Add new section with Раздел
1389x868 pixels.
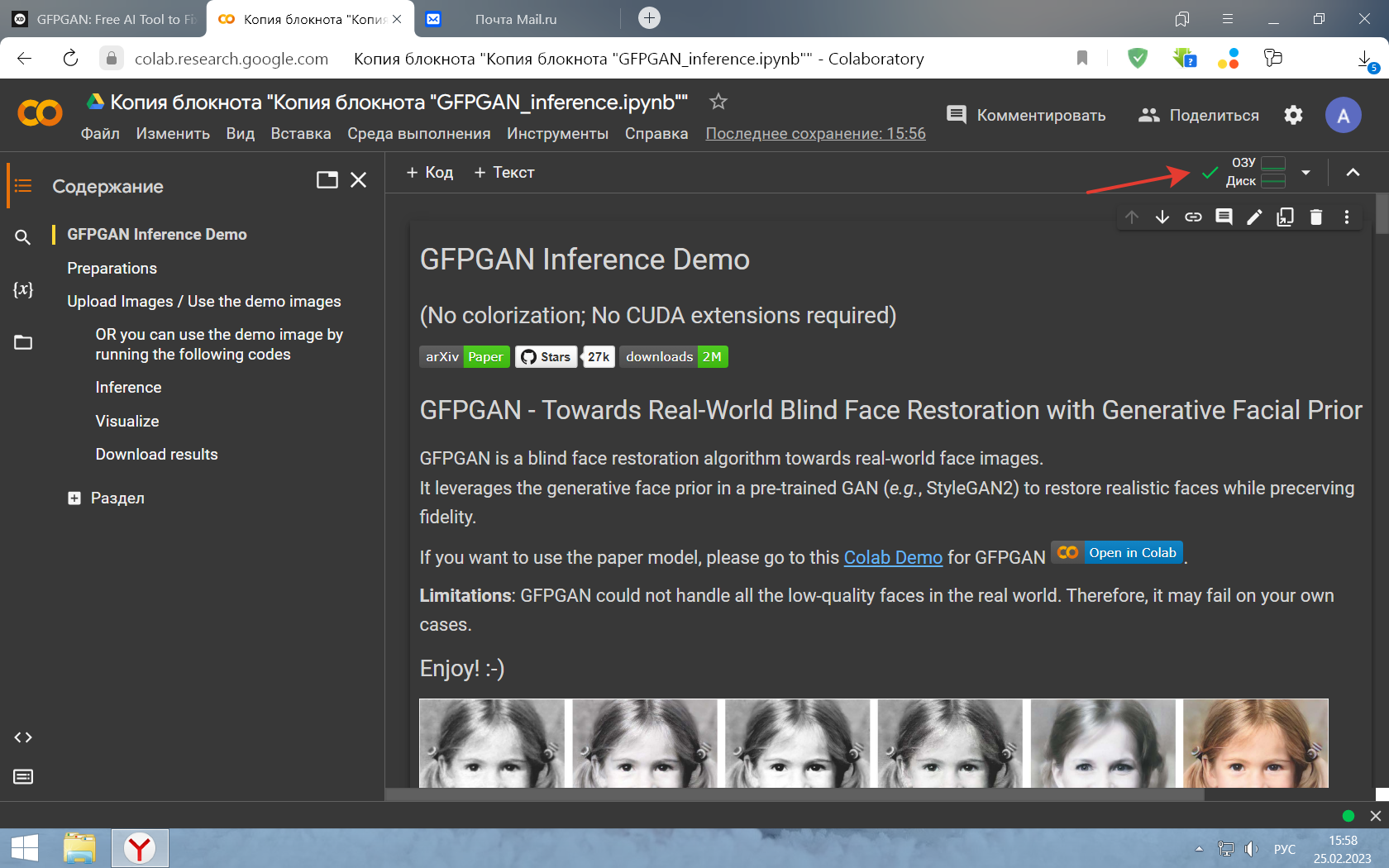click(x=106, y=498)
